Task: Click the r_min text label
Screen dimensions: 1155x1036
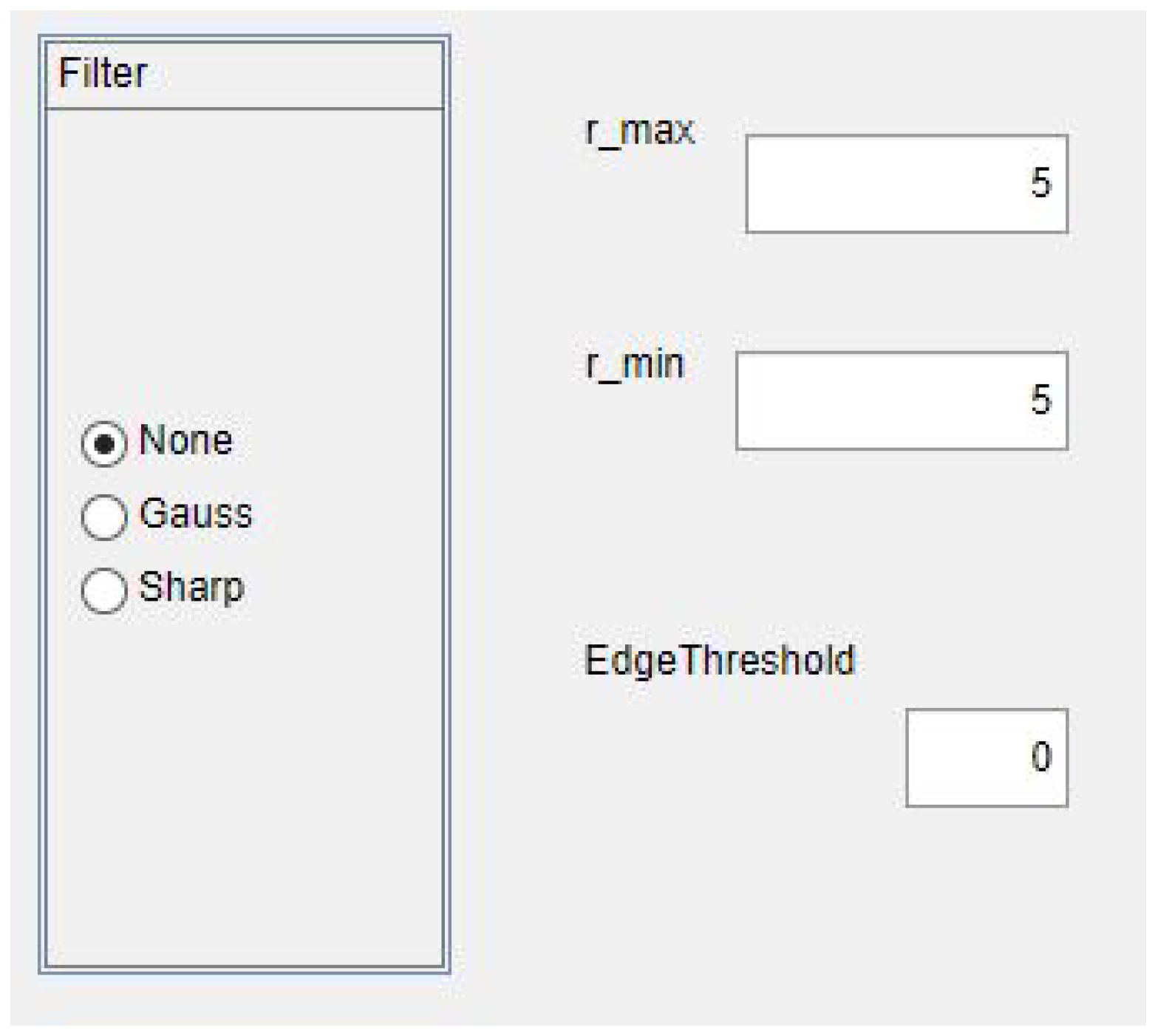Action: [x=636, y=365]
